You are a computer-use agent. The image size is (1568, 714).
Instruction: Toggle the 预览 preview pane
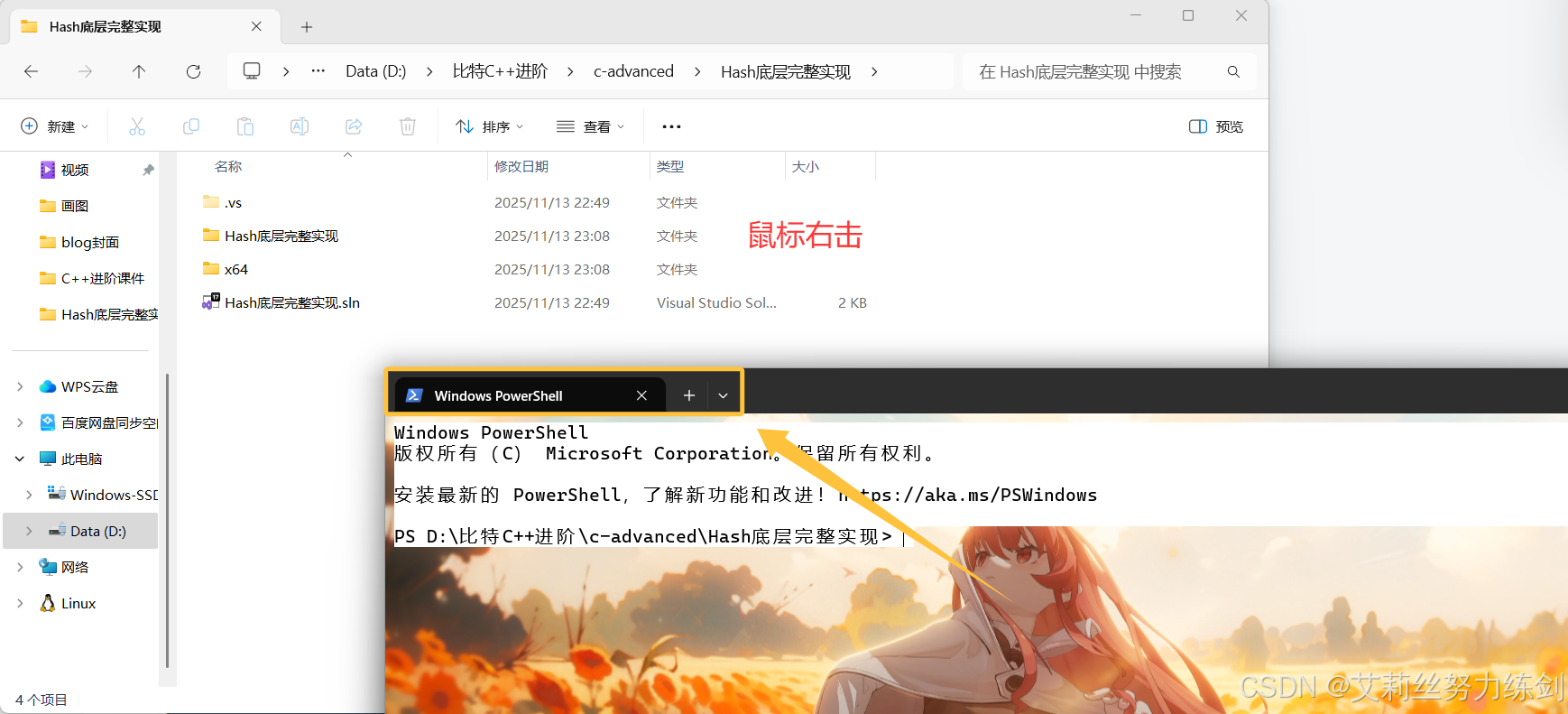pyautogui.click(x=1215, y=126)
